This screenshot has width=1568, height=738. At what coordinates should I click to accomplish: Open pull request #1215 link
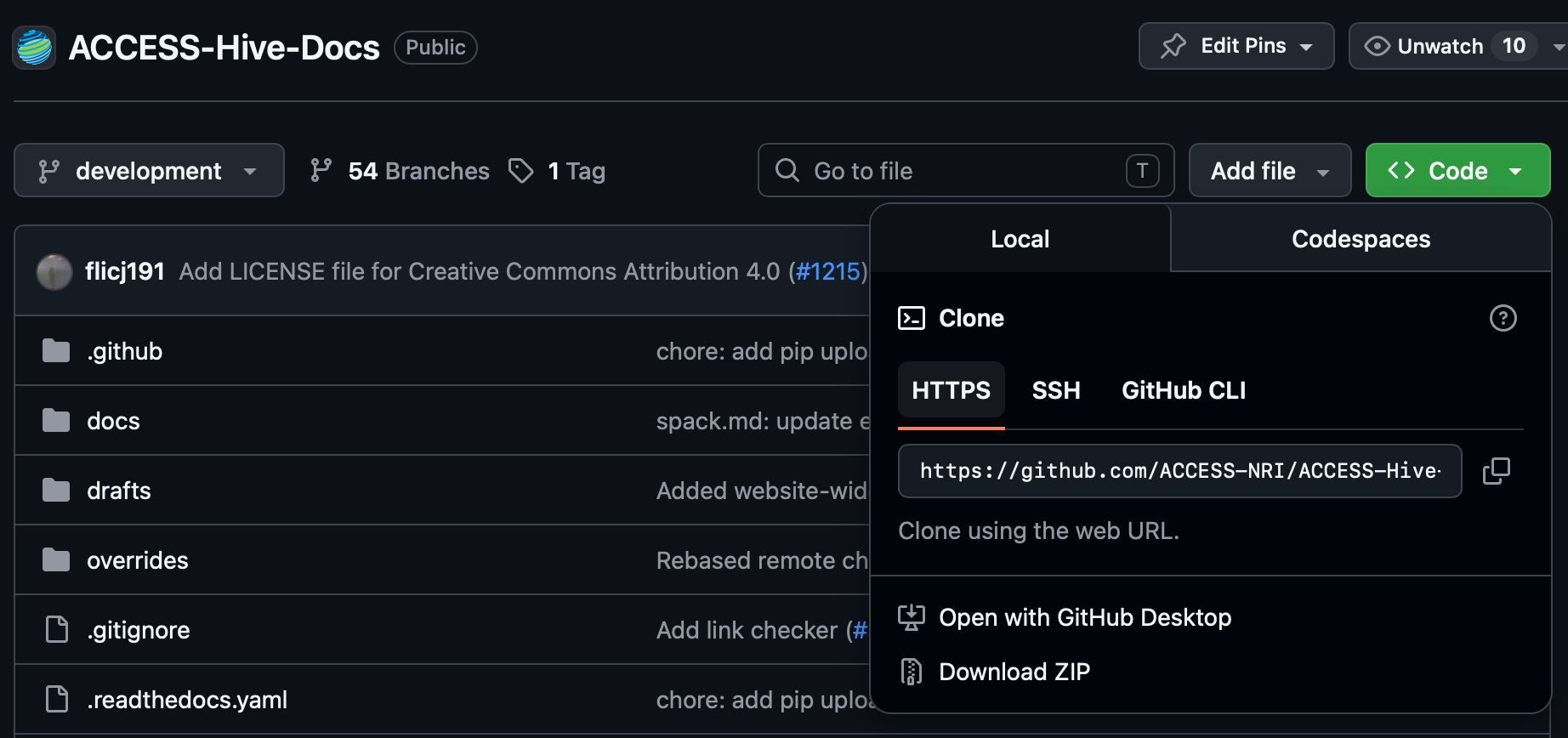tap(828, 271)
